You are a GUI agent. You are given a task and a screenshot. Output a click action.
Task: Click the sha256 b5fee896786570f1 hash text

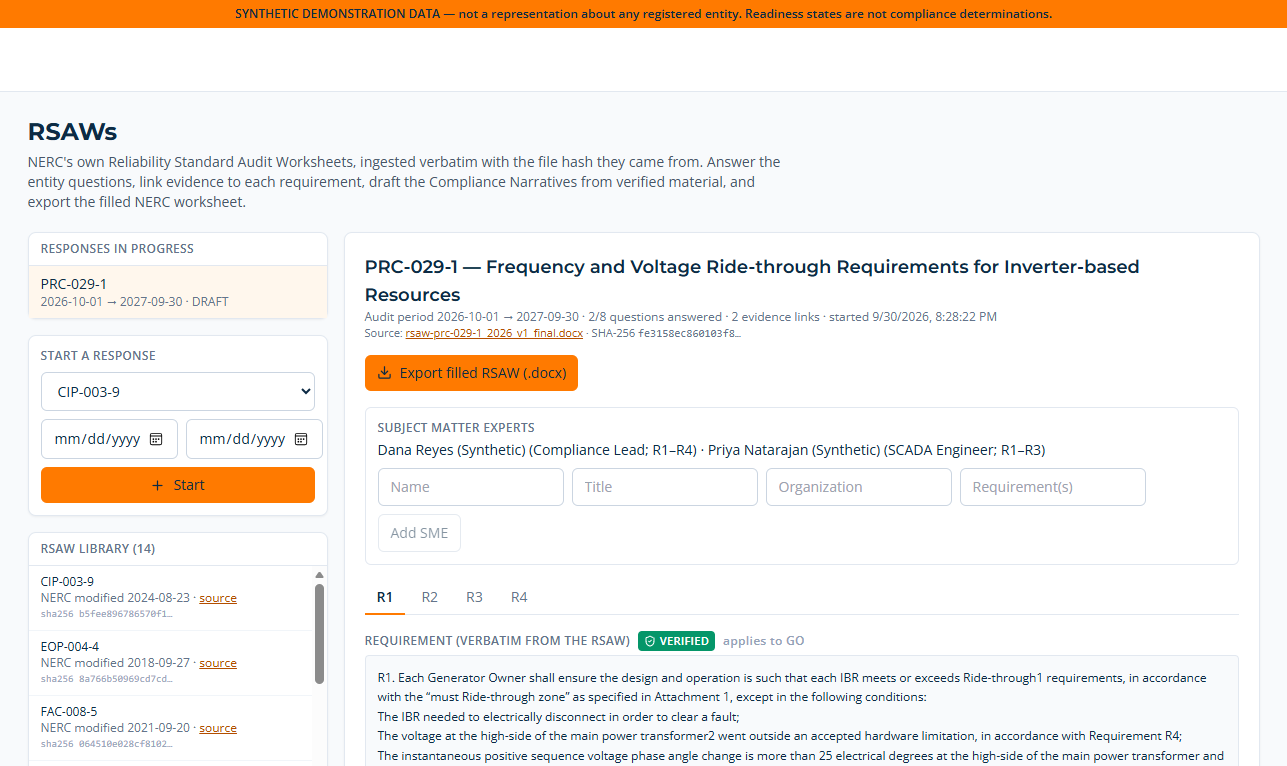tap(107, 614)
